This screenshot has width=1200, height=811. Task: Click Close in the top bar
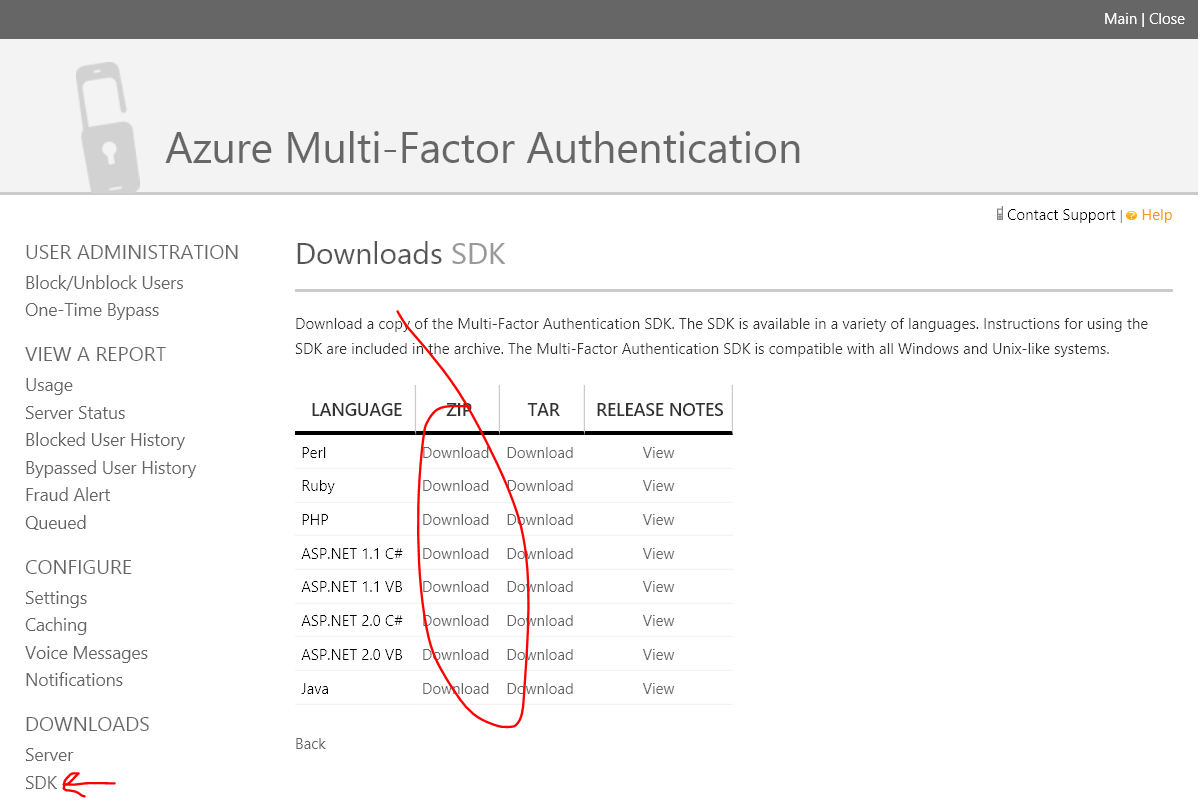[x=1167, y=19]
